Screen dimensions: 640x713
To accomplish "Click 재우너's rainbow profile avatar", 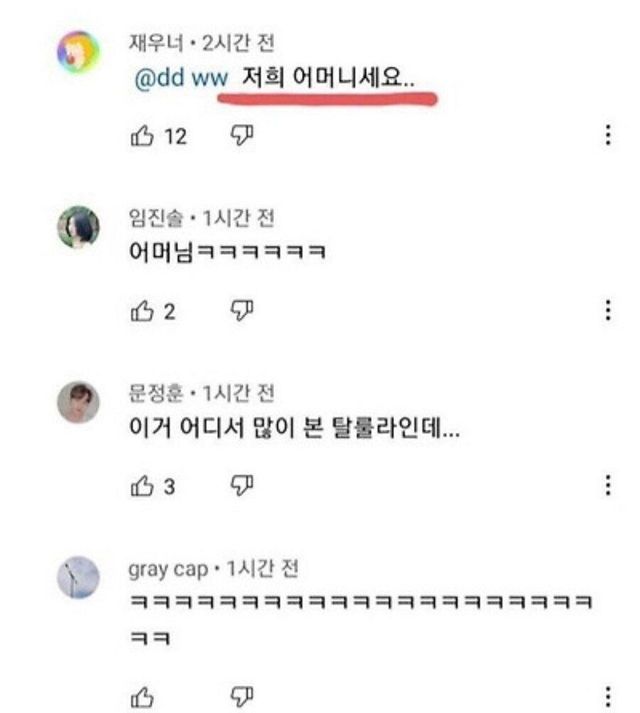I will (x=78, y=52).
